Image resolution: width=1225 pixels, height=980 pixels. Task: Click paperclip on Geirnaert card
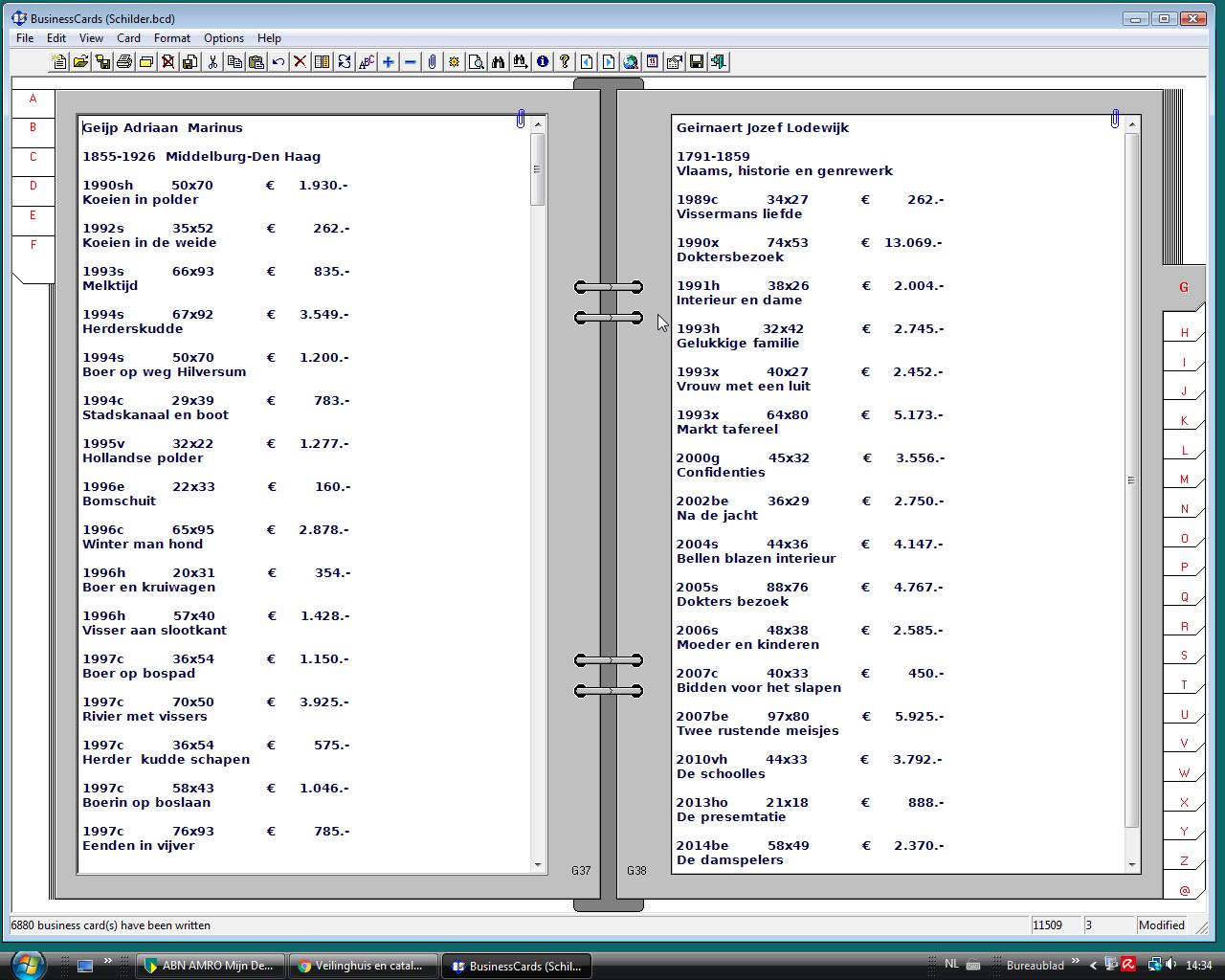(x=1115, y=119)
